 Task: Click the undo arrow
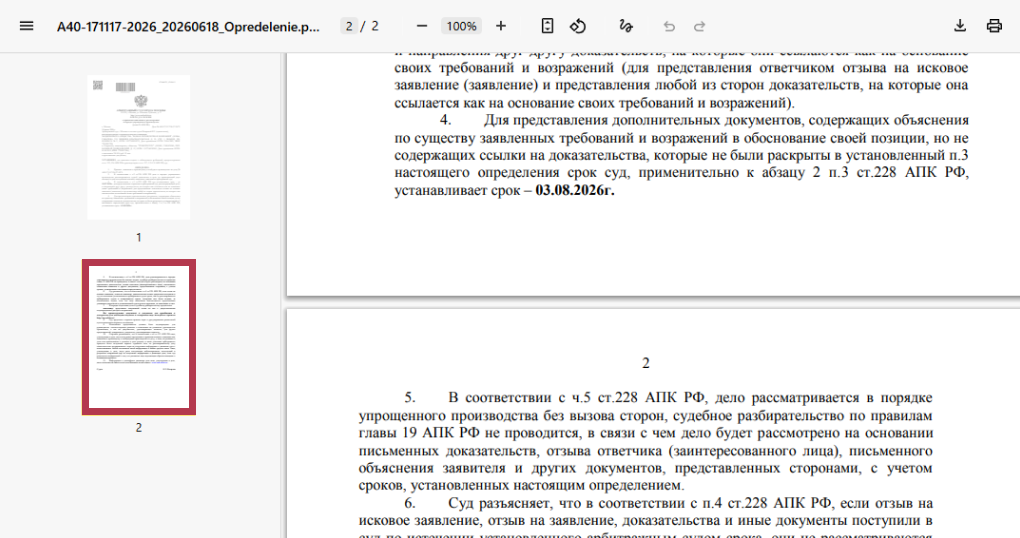coord(669,26)
